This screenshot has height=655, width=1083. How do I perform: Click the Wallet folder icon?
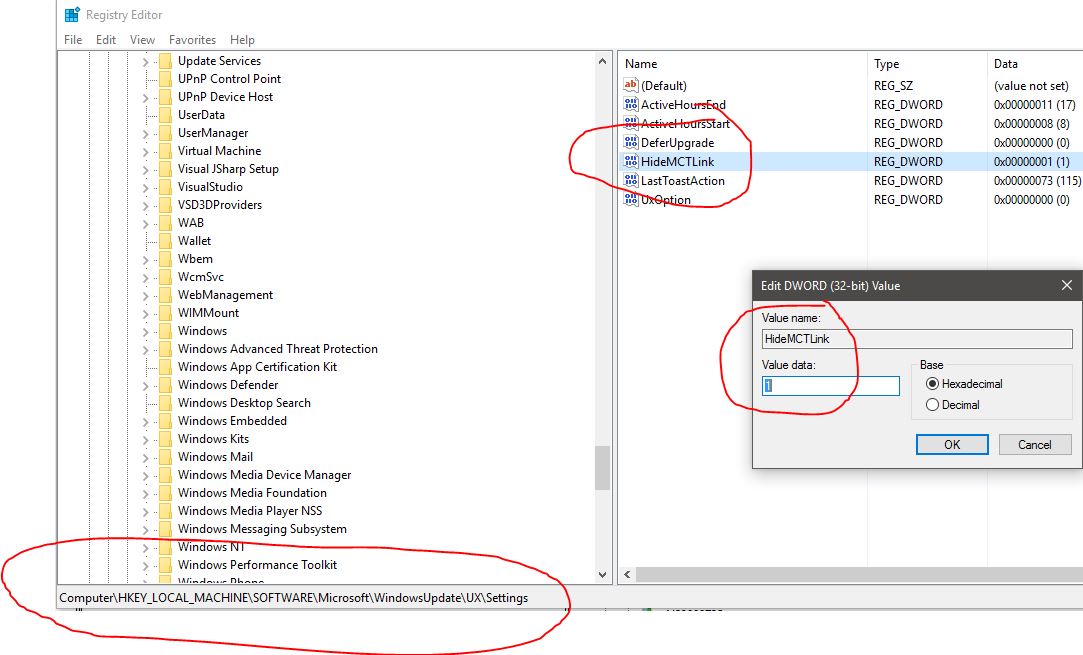point(165,240)
